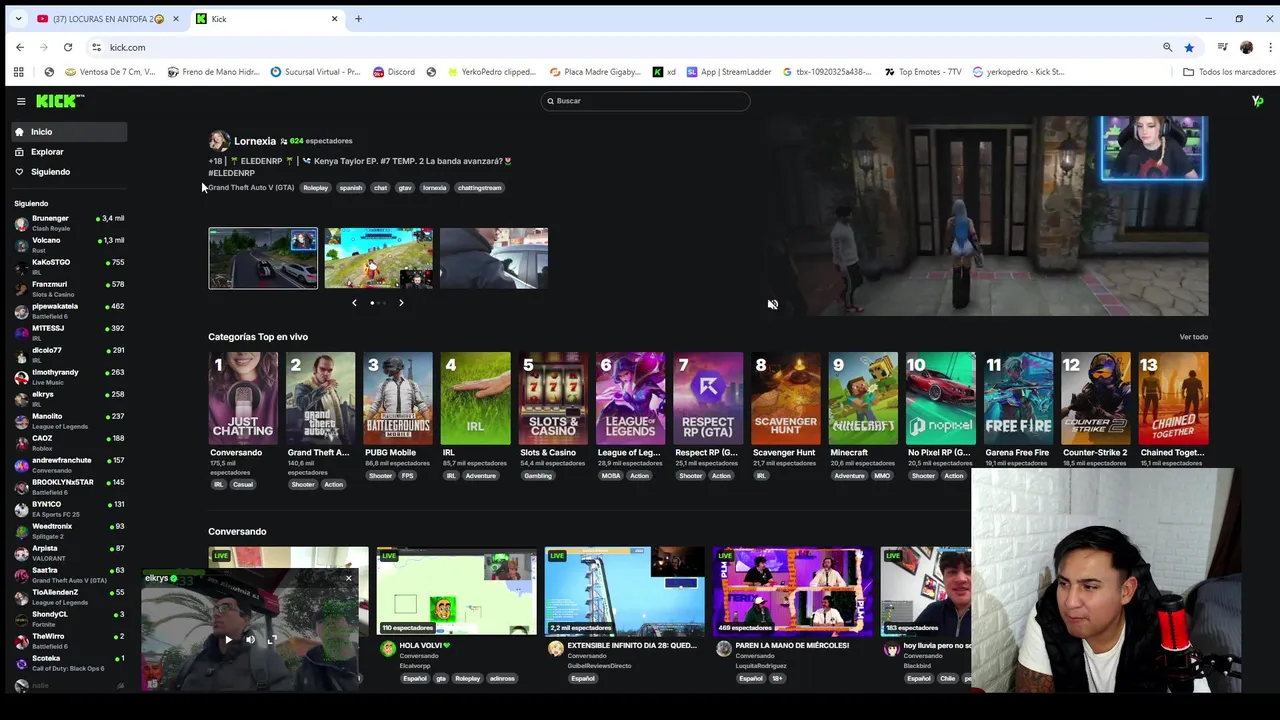Click Ver todo for top categories
The height and width of the screenshot is (720, 1280).
tap(1193, 337)
